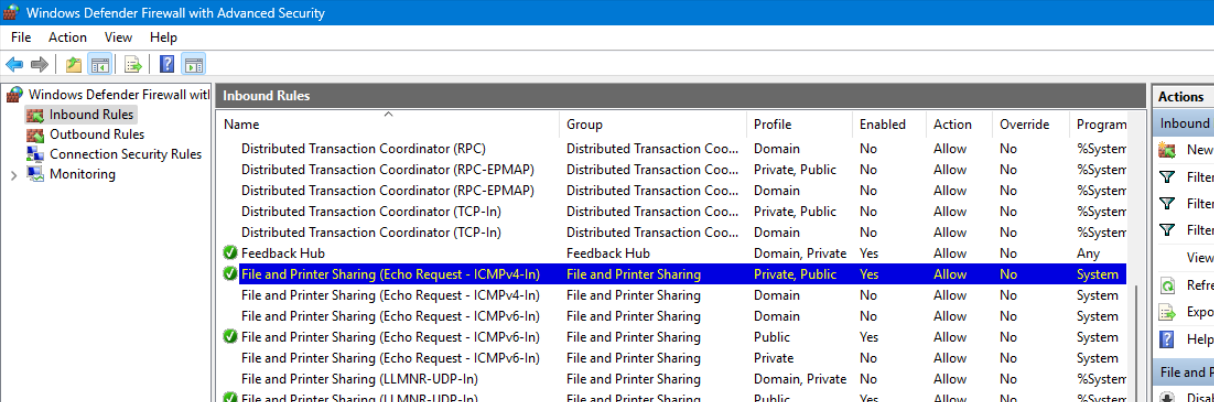Viewport: 1214px width, 402px height.
Task: Sort rules by the Enabled column header
Action: tap(882, 124)
